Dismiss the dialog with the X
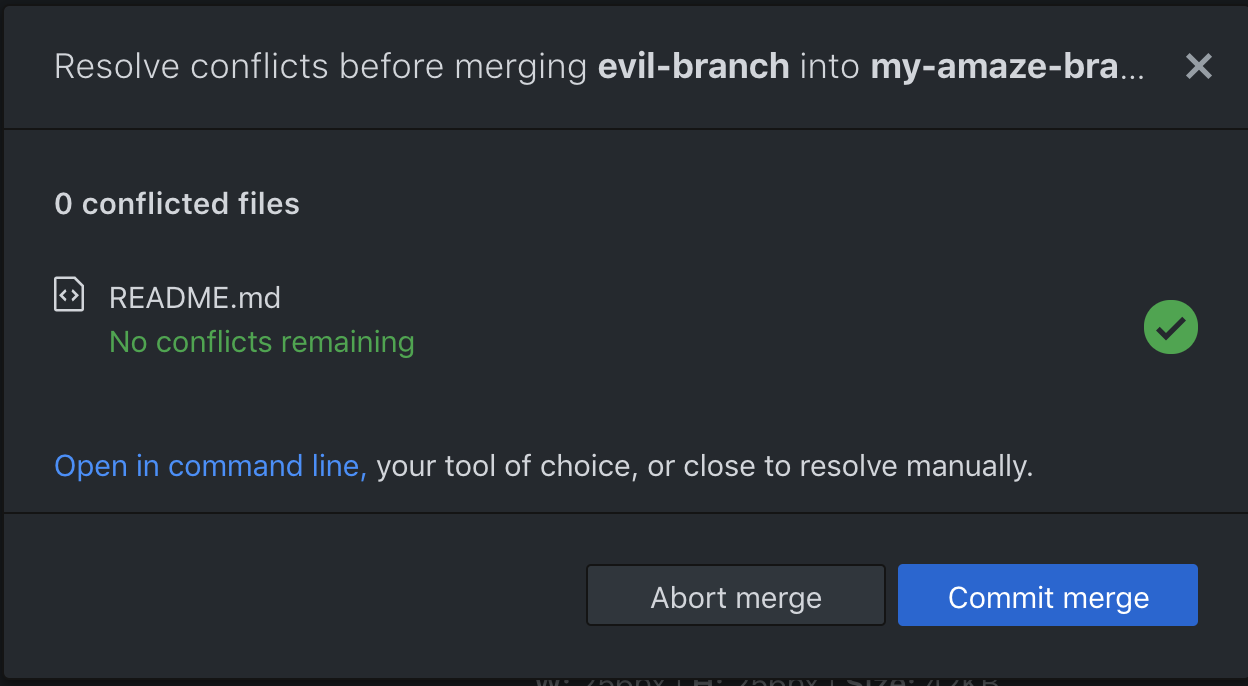The height and width of the screenshot is (686, 1248). coord(1198,66)
